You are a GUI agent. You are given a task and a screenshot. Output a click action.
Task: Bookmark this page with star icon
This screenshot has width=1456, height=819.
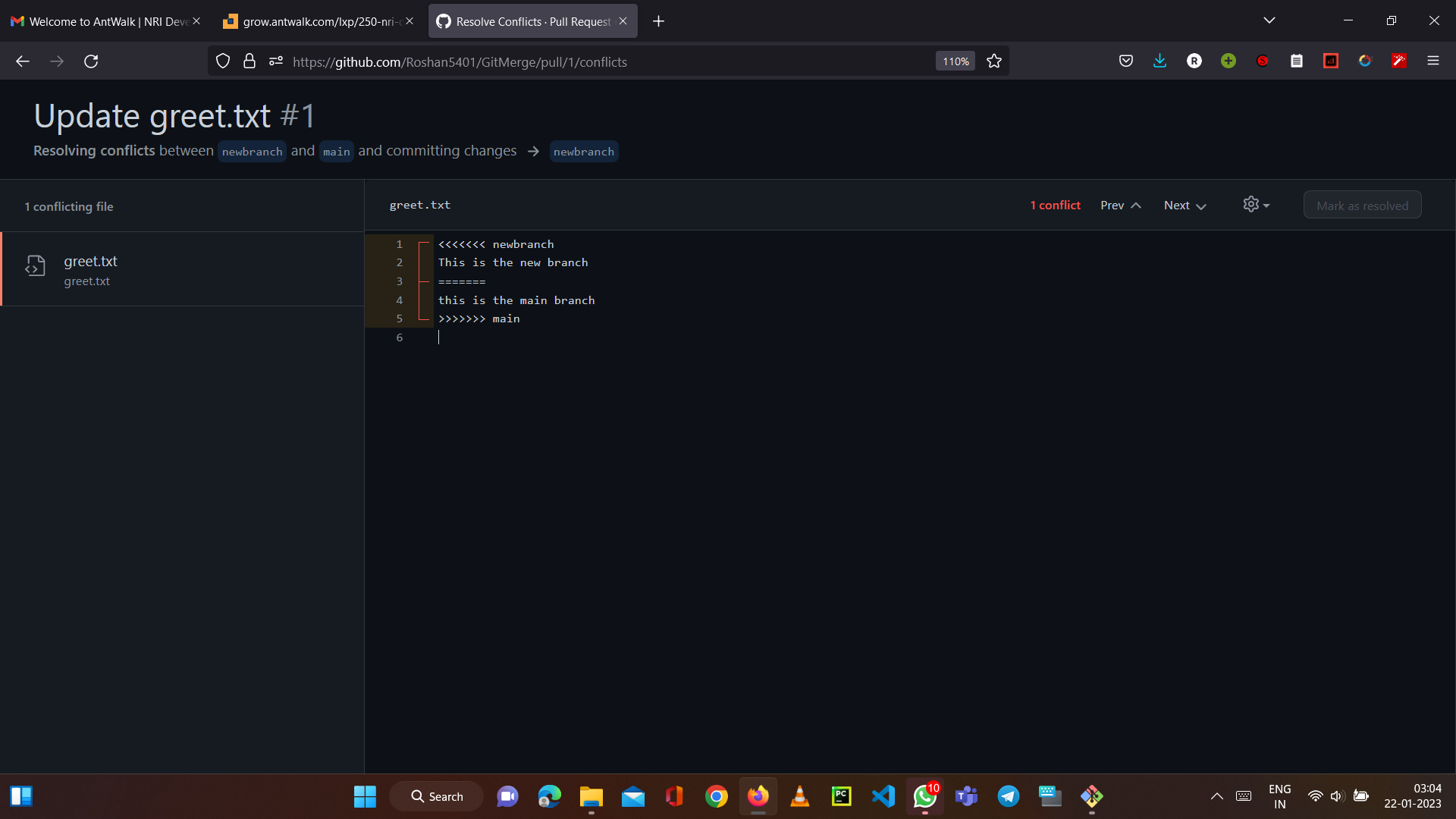click(x=994, y=61)
